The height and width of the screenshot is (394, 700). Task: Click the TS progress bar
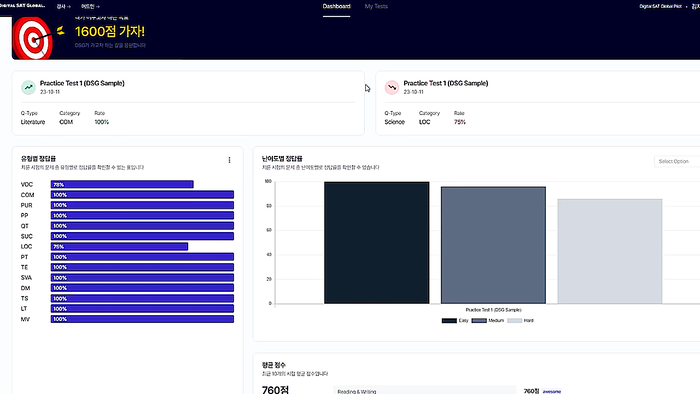(142, 298)
